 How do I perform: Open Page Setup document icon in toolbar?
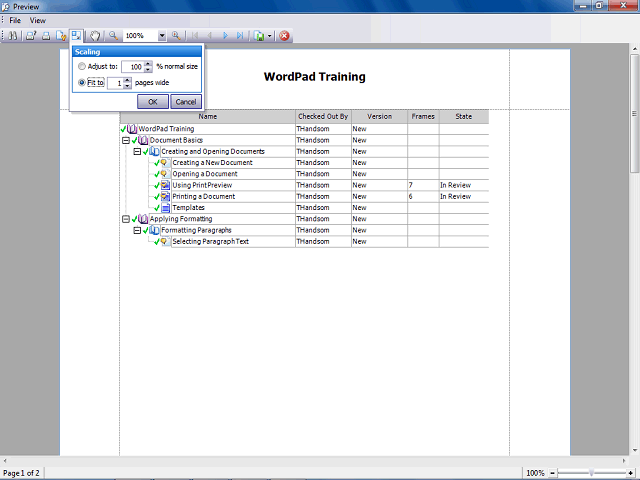tap(61, 36)
